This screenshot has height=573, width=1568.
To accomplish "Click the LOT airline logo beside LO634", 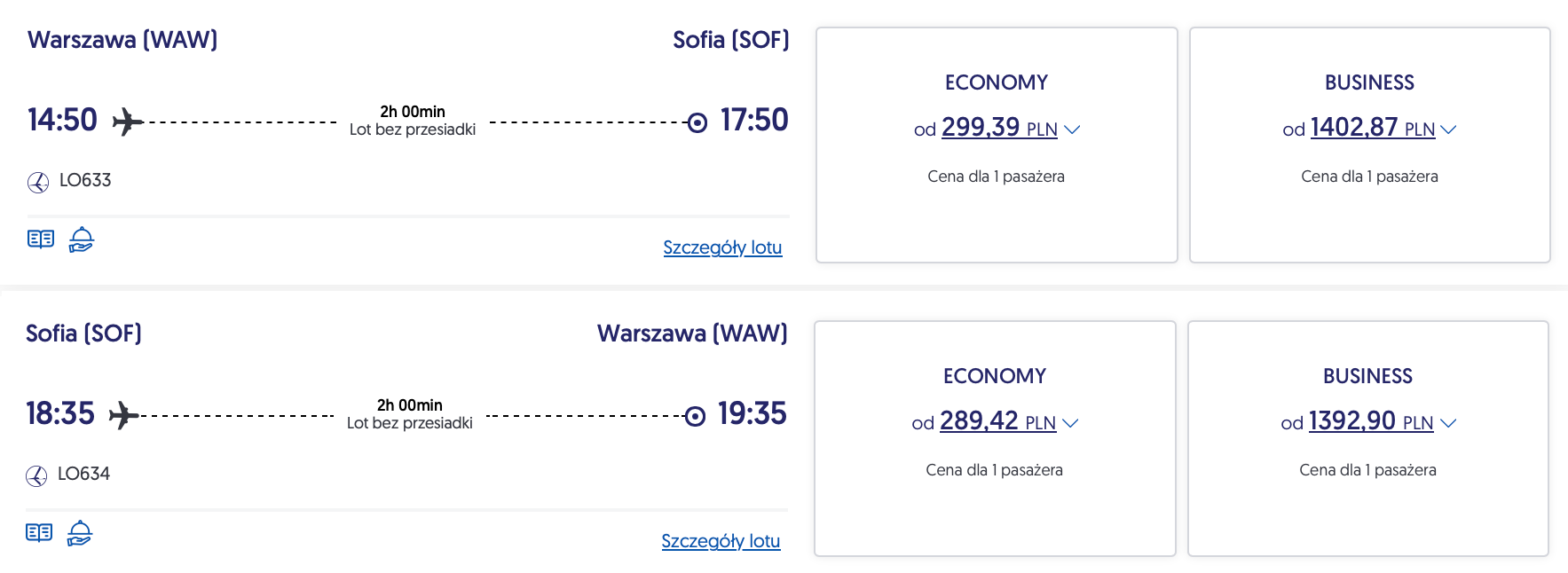I will tap(36, 475).
